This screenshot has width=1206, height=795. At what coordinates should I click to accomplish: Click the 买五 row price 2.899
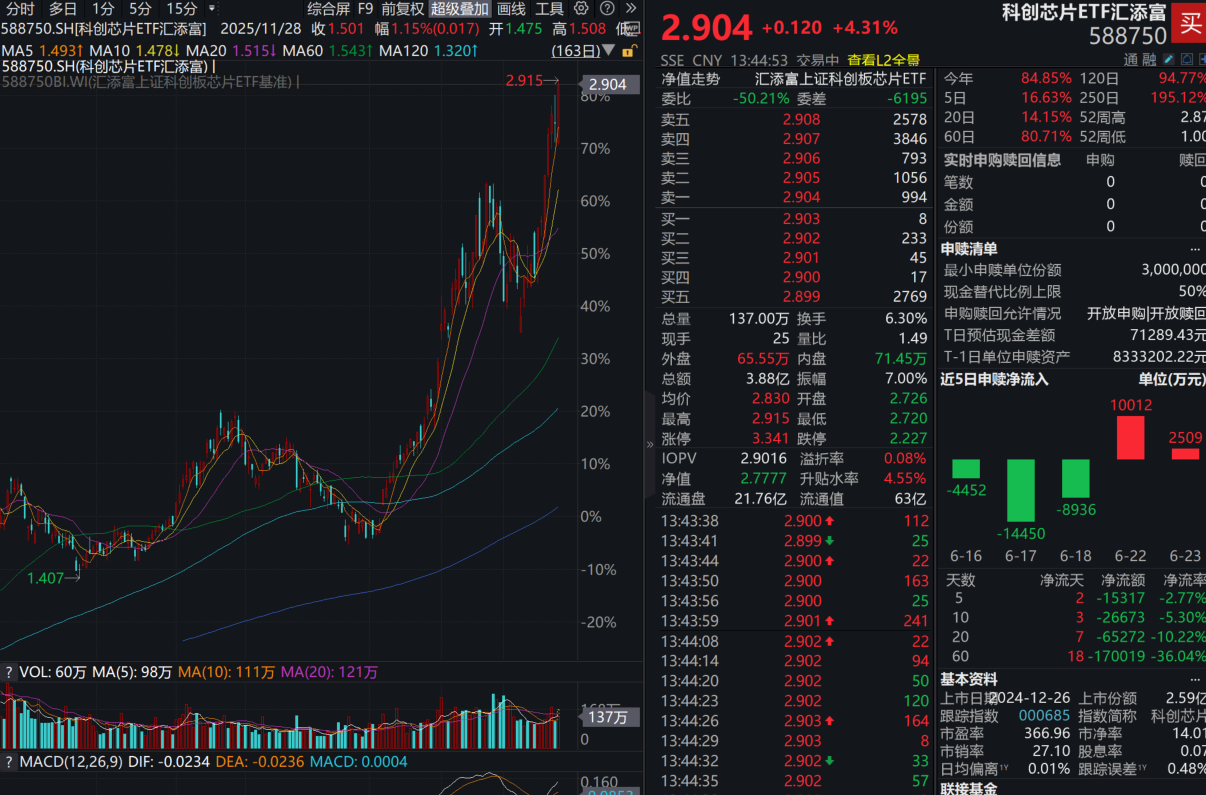pos(801,297)
